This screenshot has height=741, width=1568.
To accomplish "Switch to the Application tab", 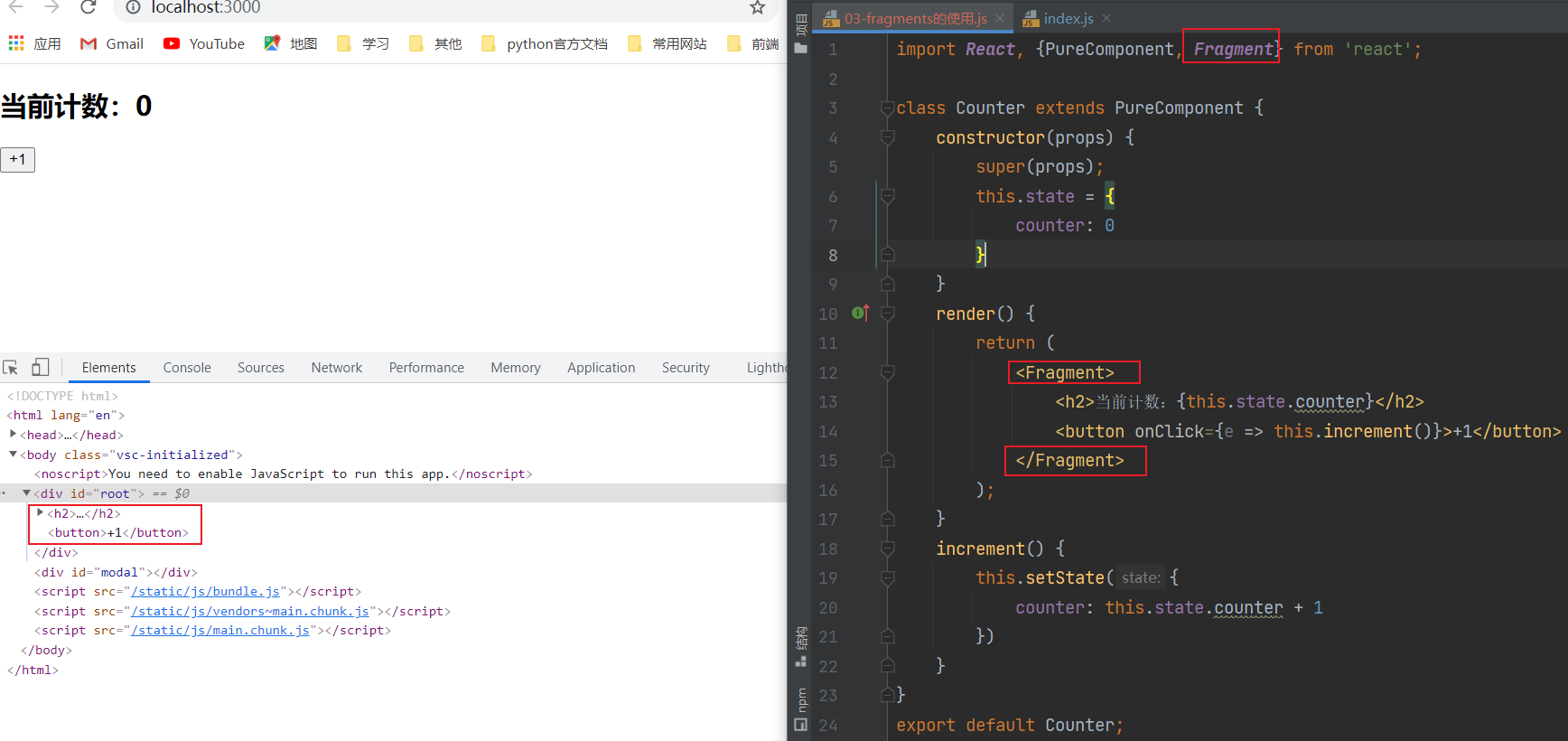I will pyautogui.click(x=602, y=368).
